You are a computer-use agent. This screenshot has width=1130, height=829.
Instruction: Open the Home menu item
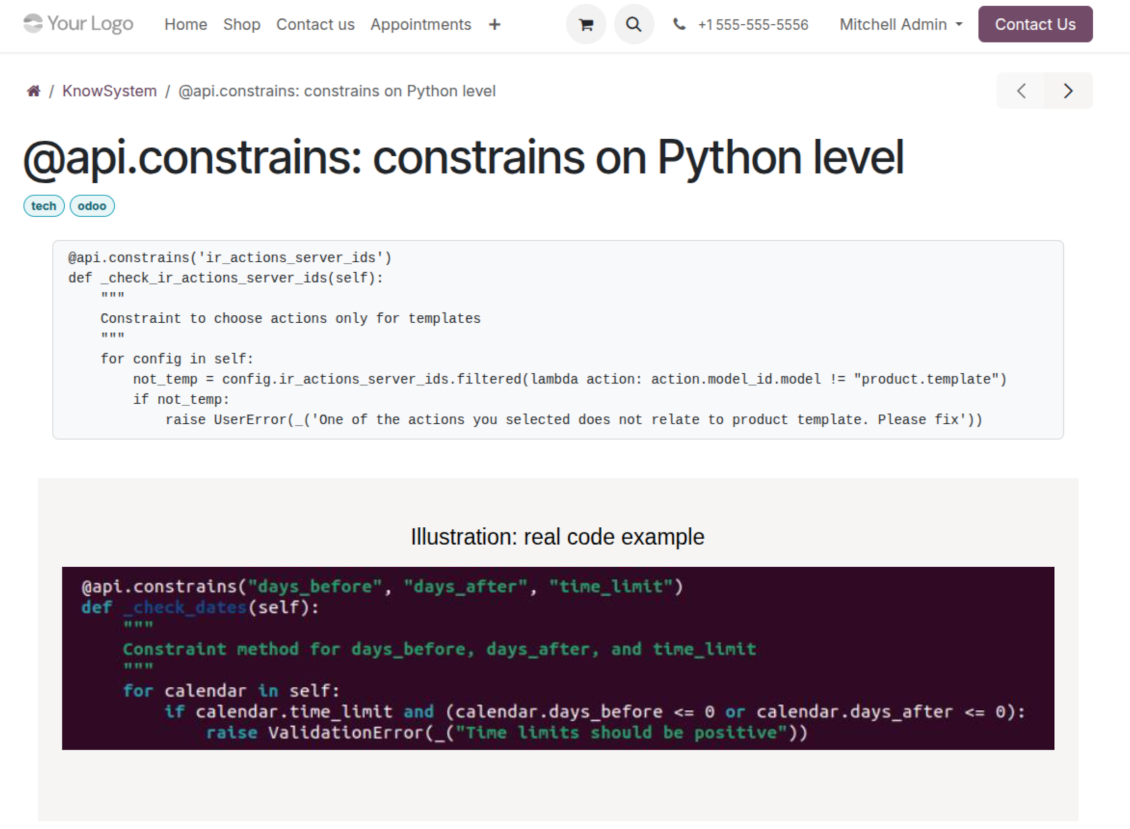pos(186,24)
